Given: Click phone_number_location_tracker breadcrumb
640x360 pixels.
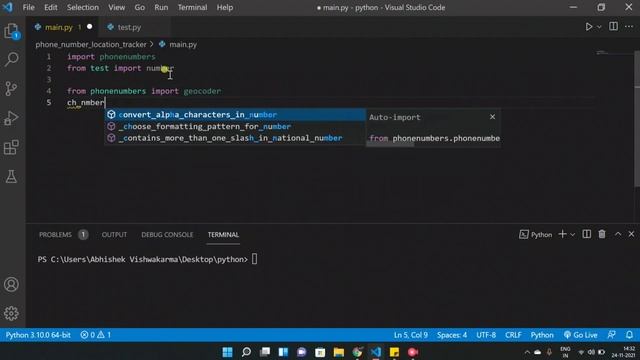Looking at the screenshot, I should [91, 44].
